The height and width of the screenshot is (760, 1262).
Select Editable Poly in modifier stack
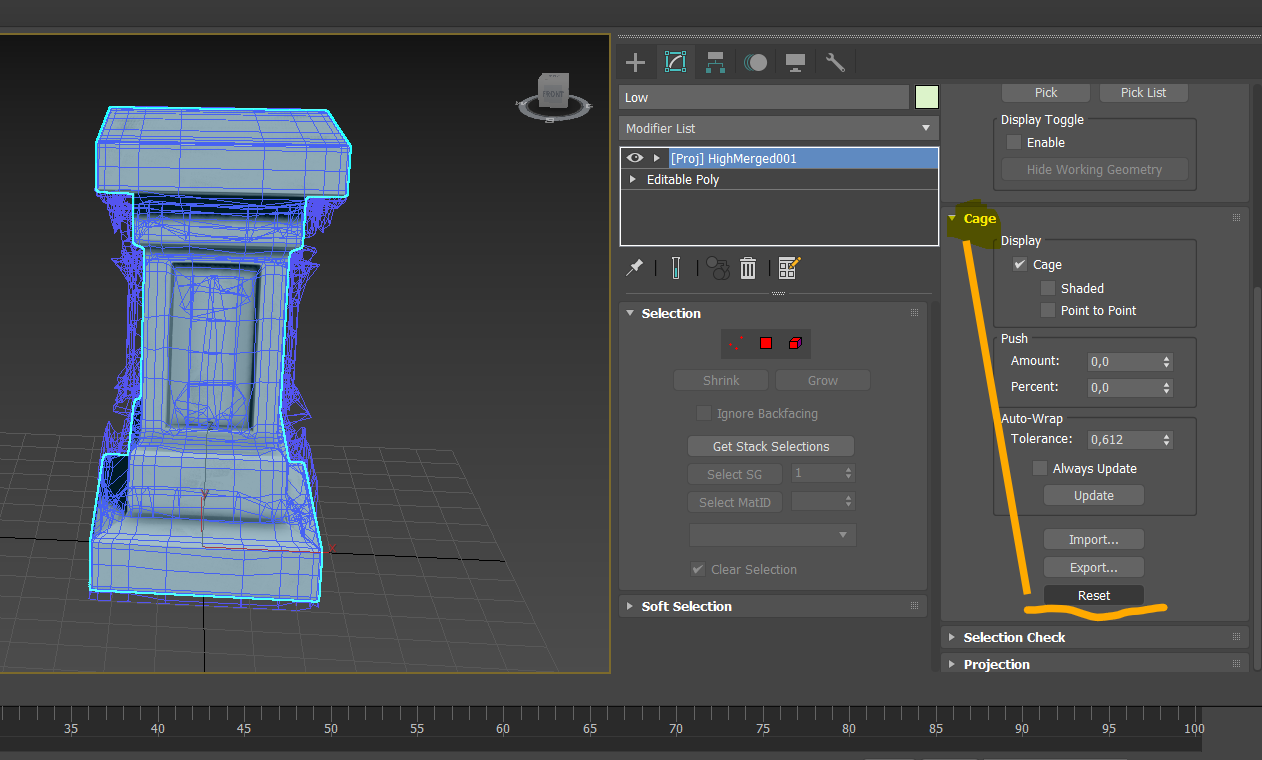point(683,180)
